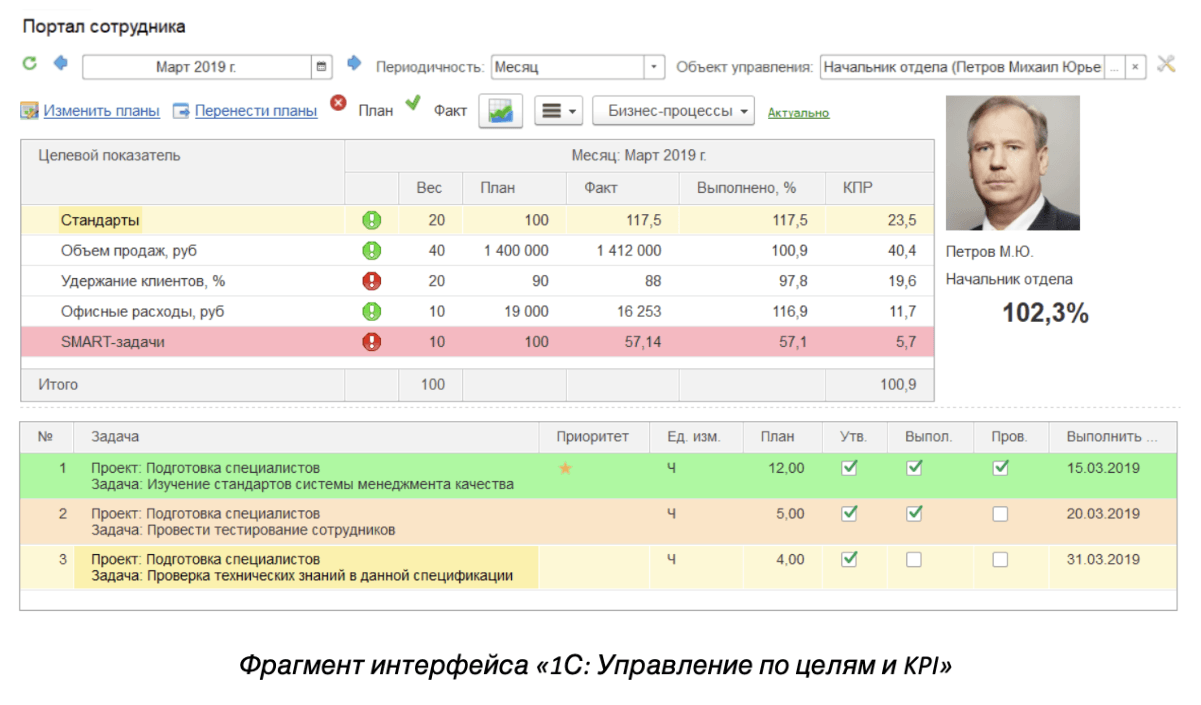Image resolution: width=1201 pixels, height=705 pixels.
Task: Click the green check Fact icon
Action: 413,102
